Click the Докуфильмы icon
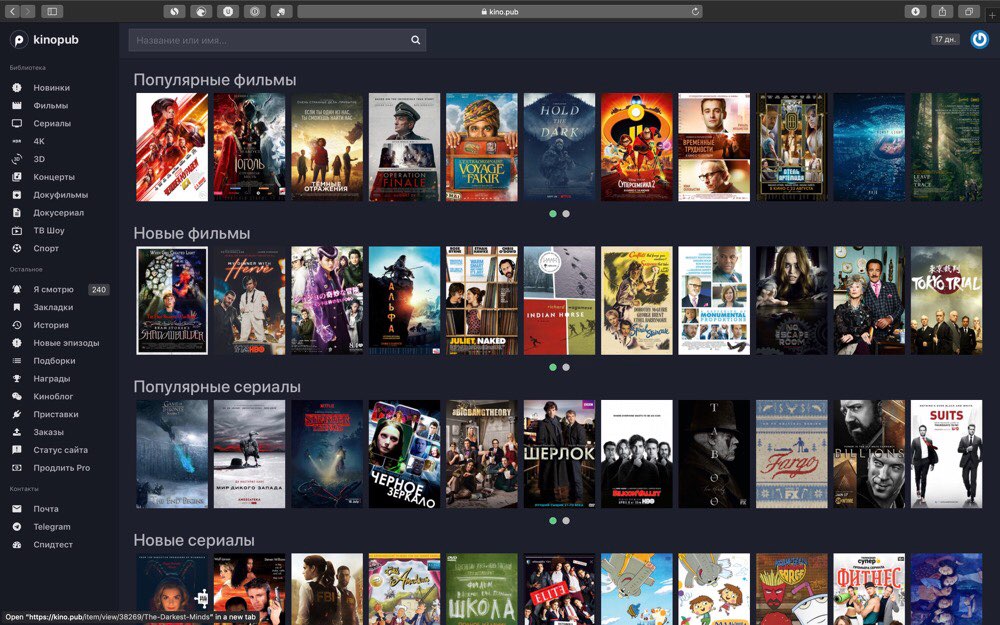Viewport: 1000px width, 625px height. (17, 195)
